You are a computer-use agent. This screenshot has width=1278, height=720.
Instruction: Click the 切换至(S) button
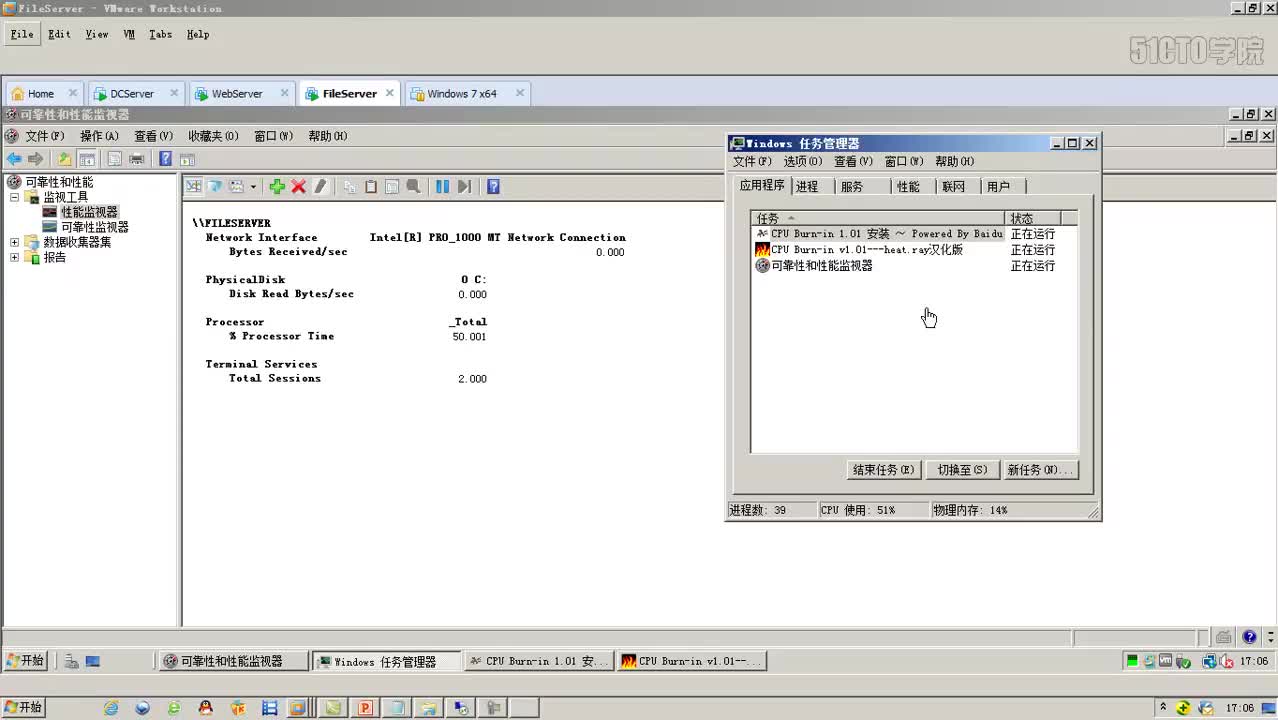pyautogui.click(x=962, y=470)
